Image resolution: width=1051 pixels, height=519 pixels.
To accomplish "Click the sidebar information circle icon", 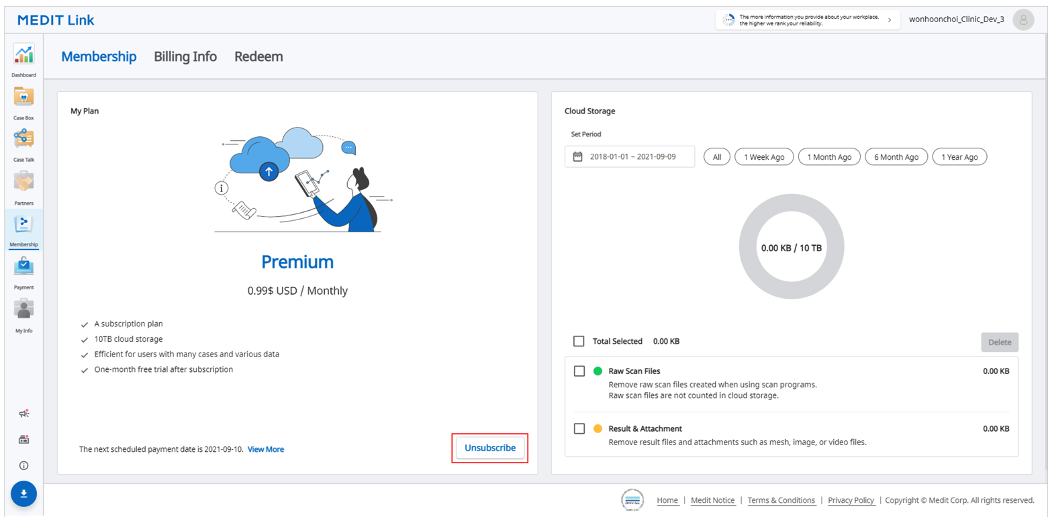I will 23,465.
